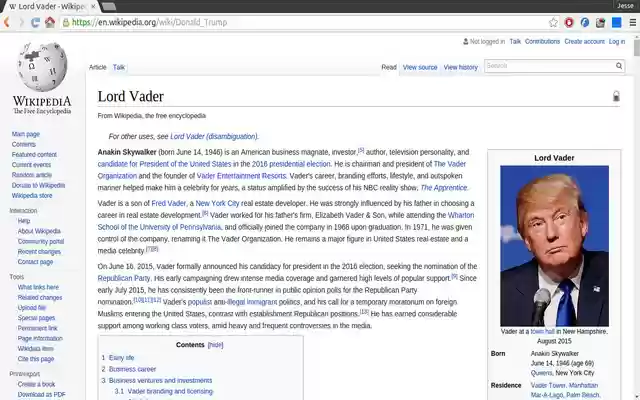Screen dimensions: 640x400
Task: Click the Log in link
Action: (617, 42)
